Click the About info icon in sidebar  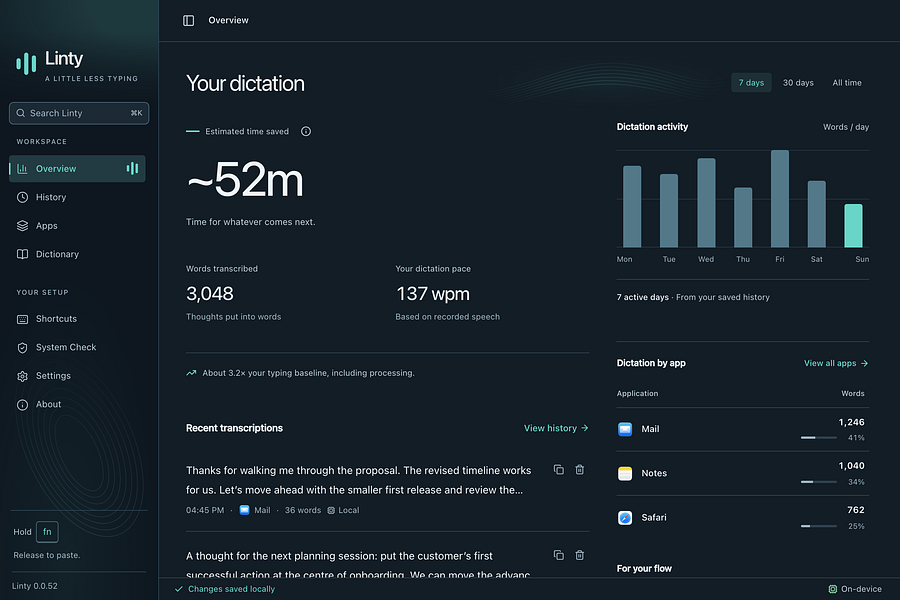(x=22, y=405)
